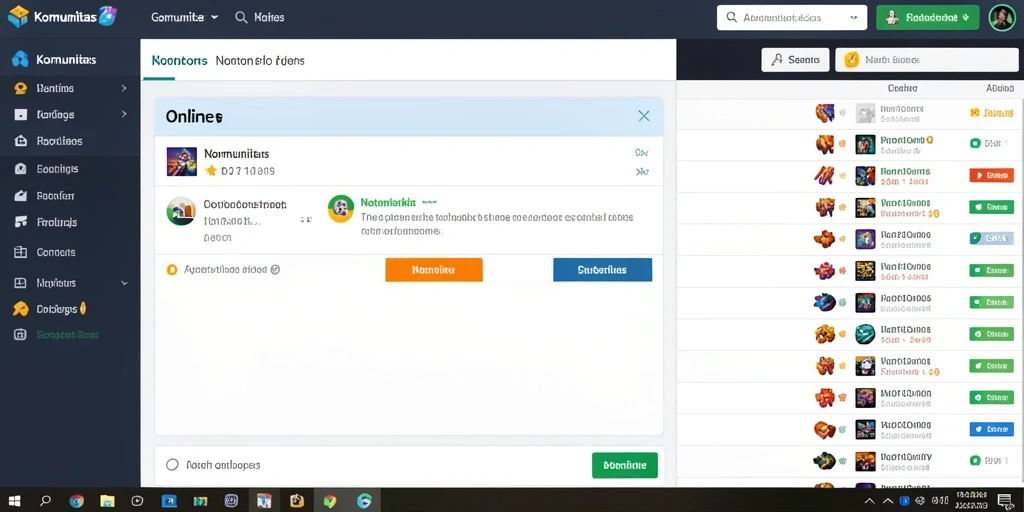Open the Comunita dropdown in the top bar
This screenshot has width=1024, height=512.
coord(185,18)
